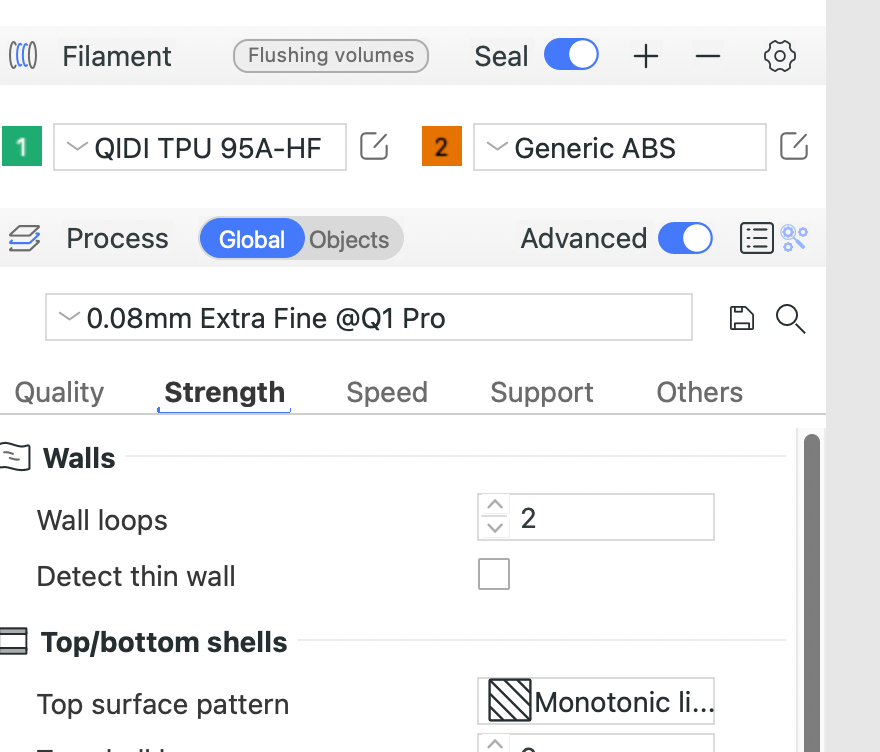Expand the 0.08mm Extra Fine preset dropdown
Screen dimensions: 880x752
pos(368,318)
